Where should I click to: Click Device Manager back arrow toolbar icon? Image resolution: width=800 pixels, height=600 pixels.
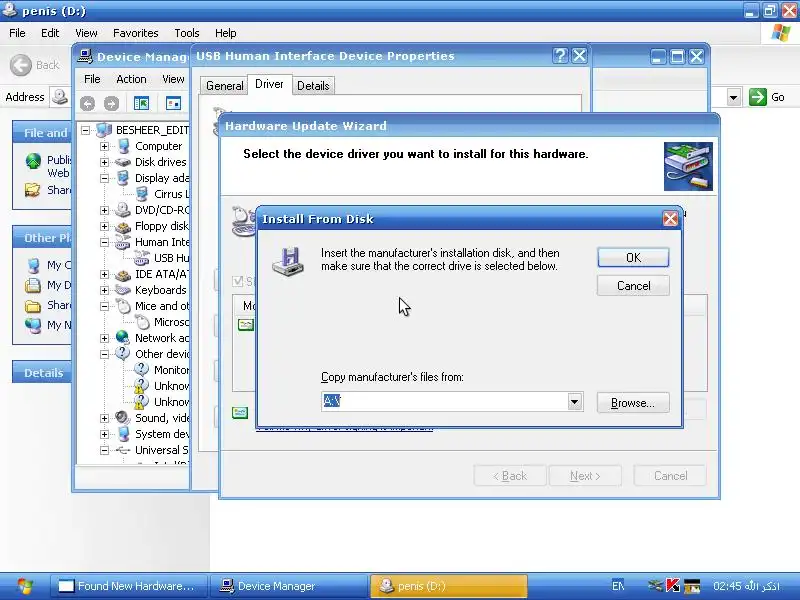(87, 104)
